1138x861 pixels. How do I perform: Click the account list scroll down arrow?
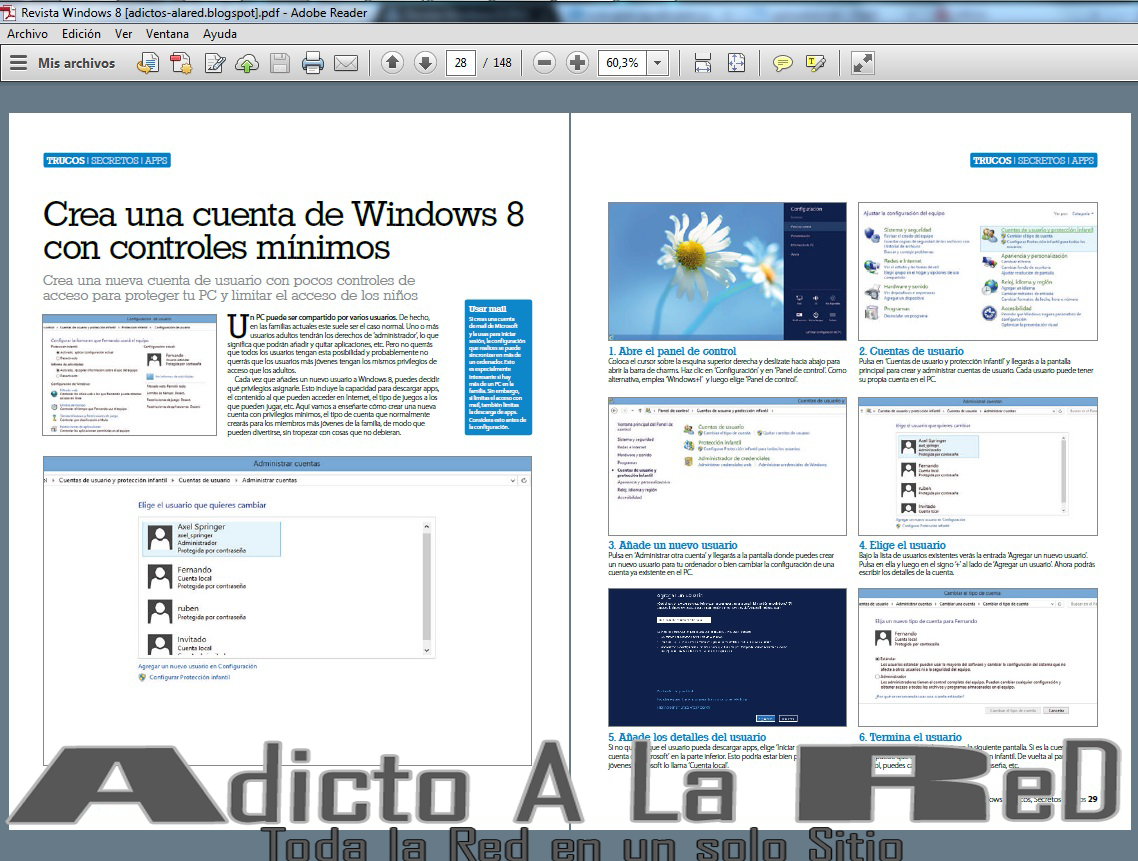click(x=427, y=650)
